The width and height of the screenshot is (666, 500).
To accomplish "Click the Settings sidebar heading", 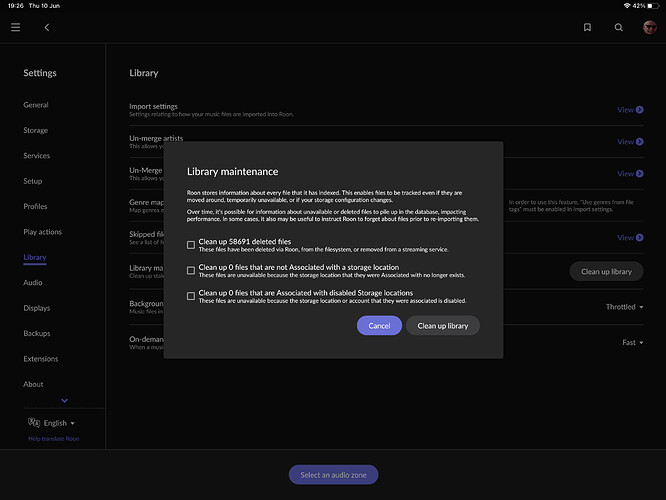I will [x=40, y=73].
